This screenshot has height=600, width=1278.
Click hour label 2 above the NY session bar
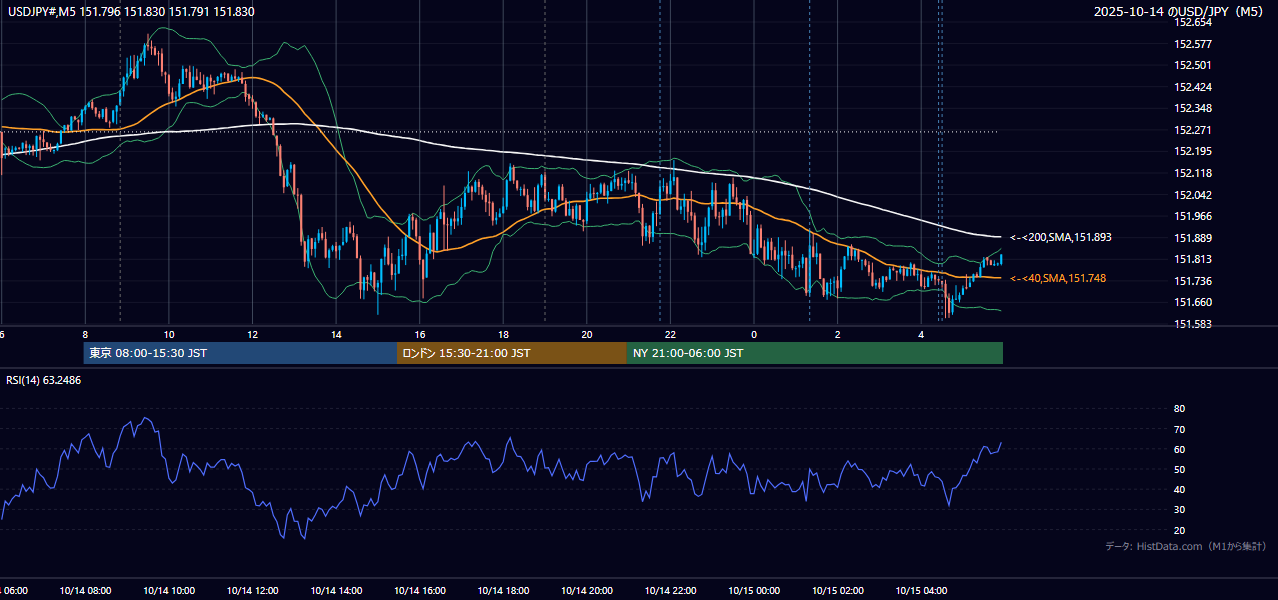[x=838, y=334]
